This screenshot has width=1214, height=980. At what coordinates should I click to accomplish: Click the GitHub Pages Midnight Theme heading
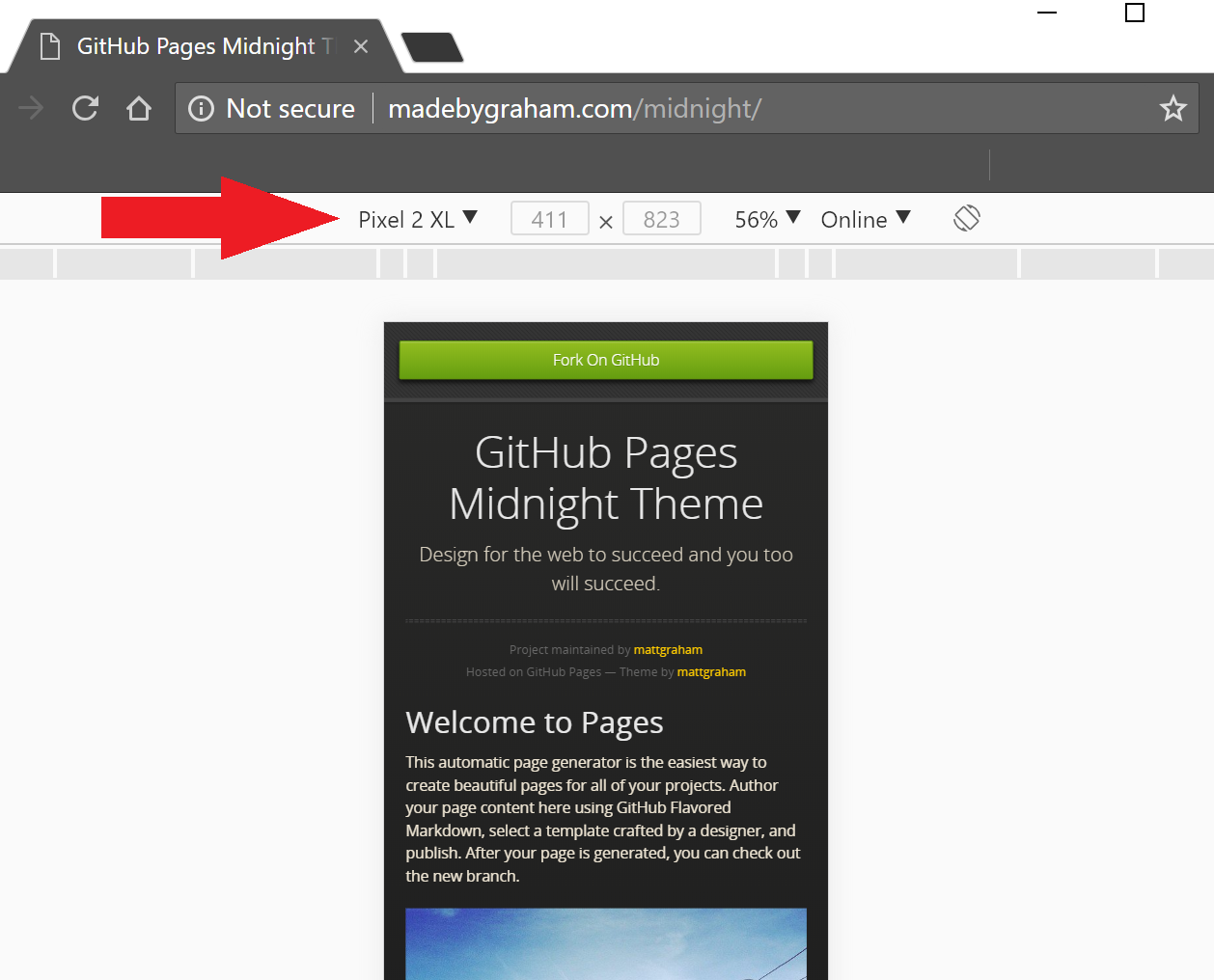606,478
